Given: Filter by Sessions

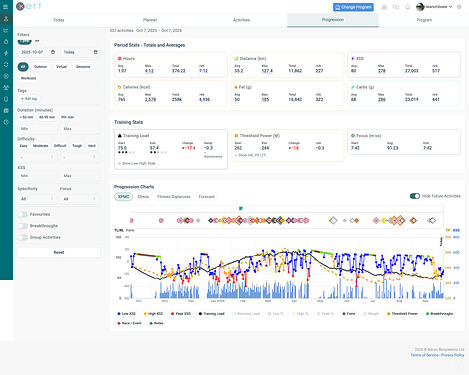Looking at the screenshot, I should [x=83, y=67].
